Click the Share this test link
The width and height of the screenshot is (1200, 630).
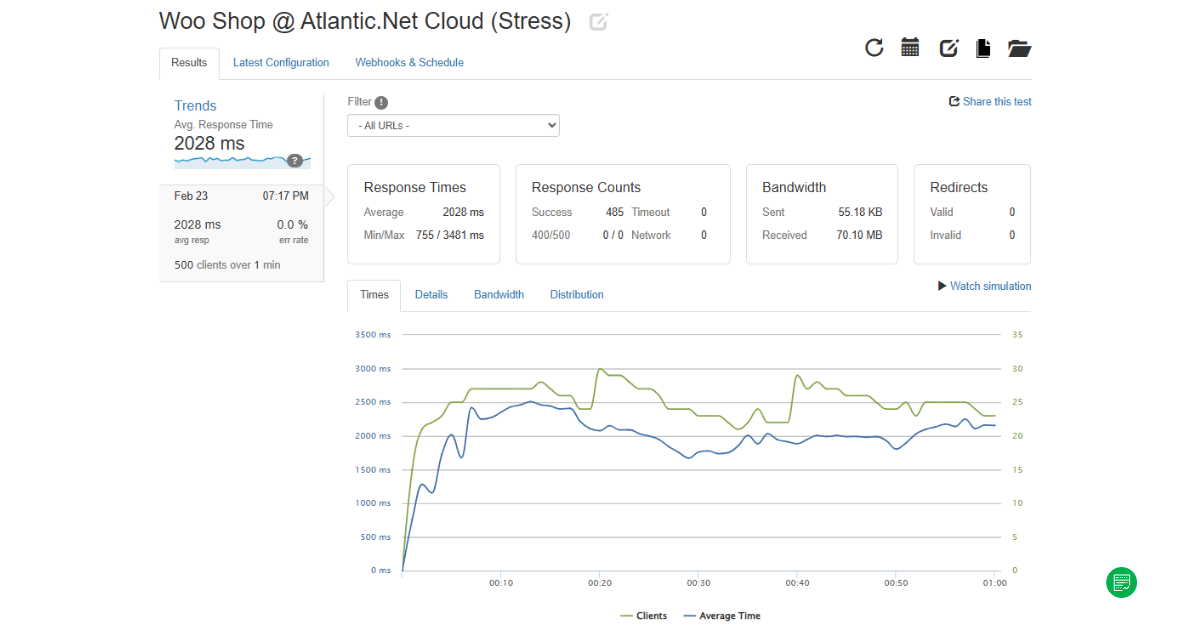point(990,102)
